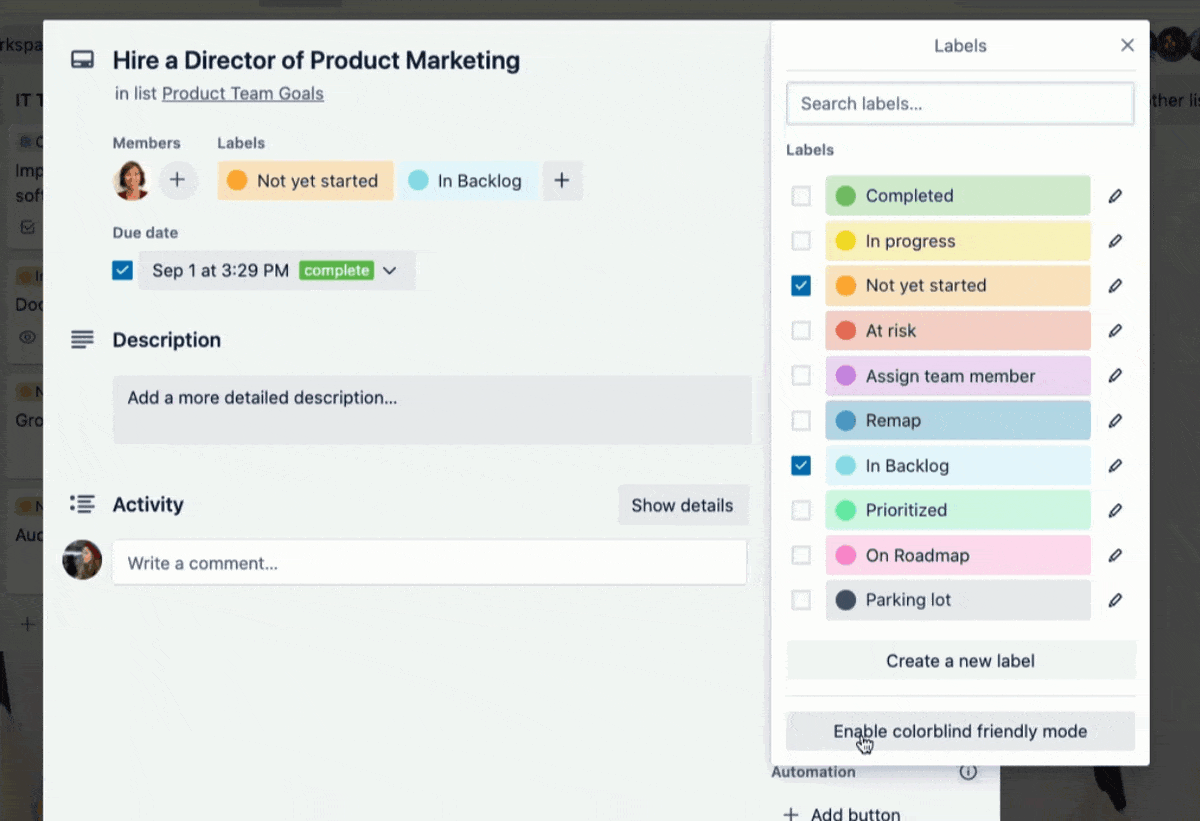1200x821 pixels.
Task: Click pencil icon next to Parking lot
Action: pos(1115,600)
